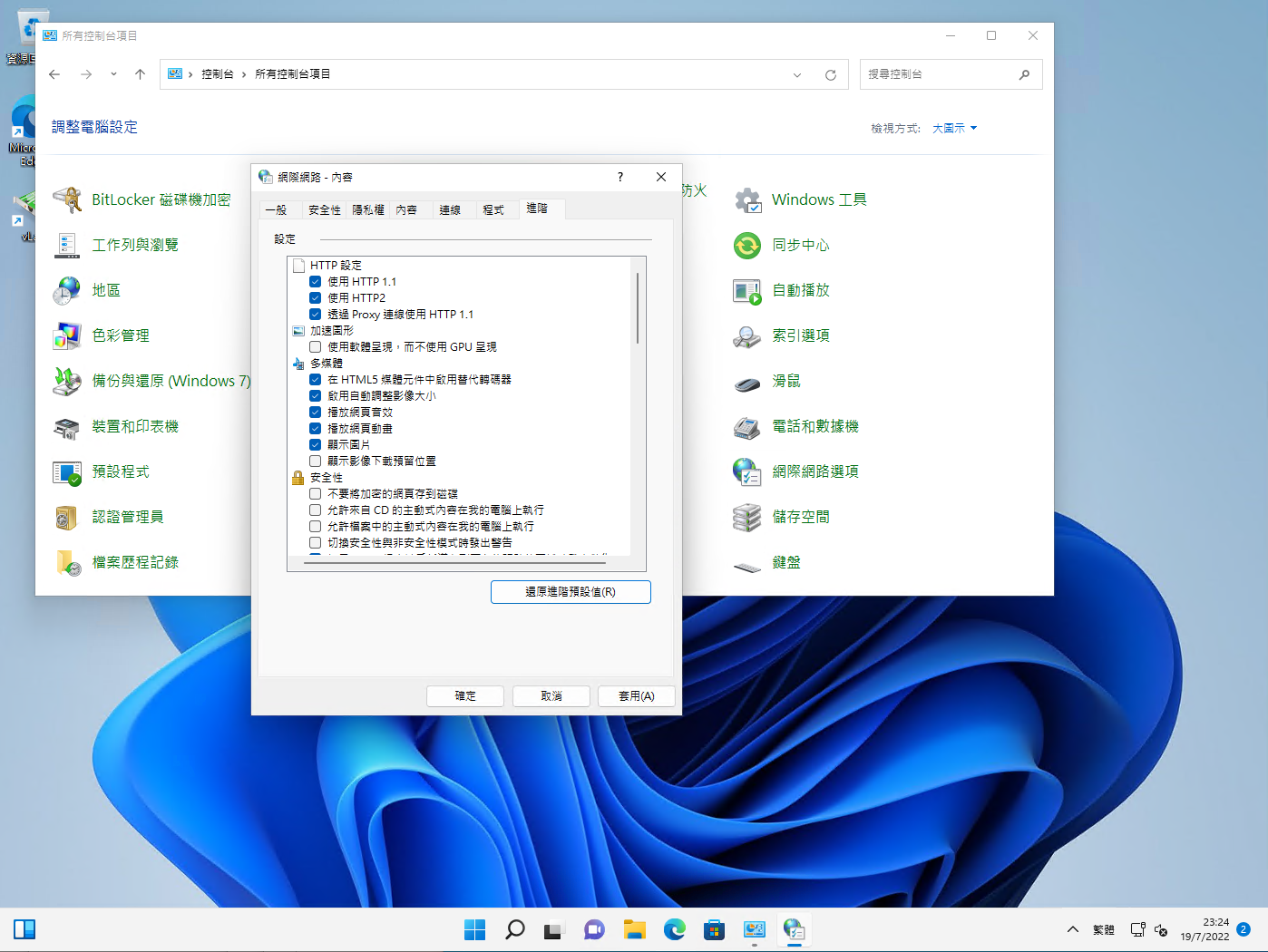The image size is (1268, 952).
Task: Open recent locations chevron next to forward arrow
Action: tap(113, 74)
